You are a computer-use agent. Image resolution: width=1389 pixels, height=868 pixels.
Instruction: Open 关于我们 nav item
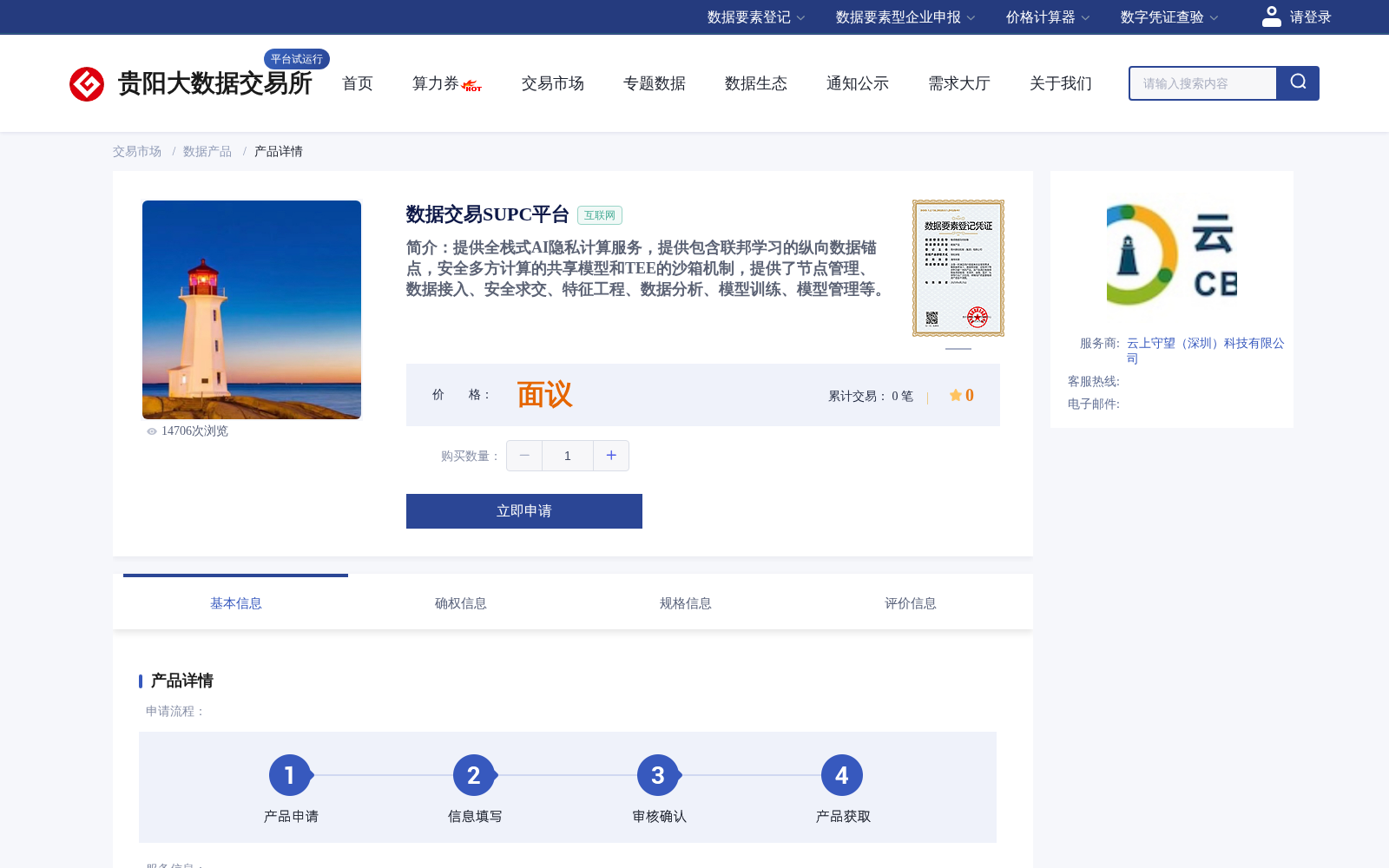coord(1061,83)
